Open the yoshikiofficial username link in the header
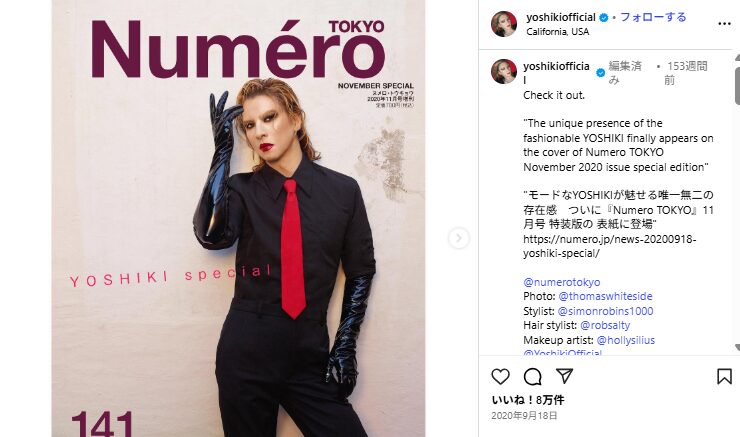This screenshot has height=437, width=740. [x=561, y=17]
